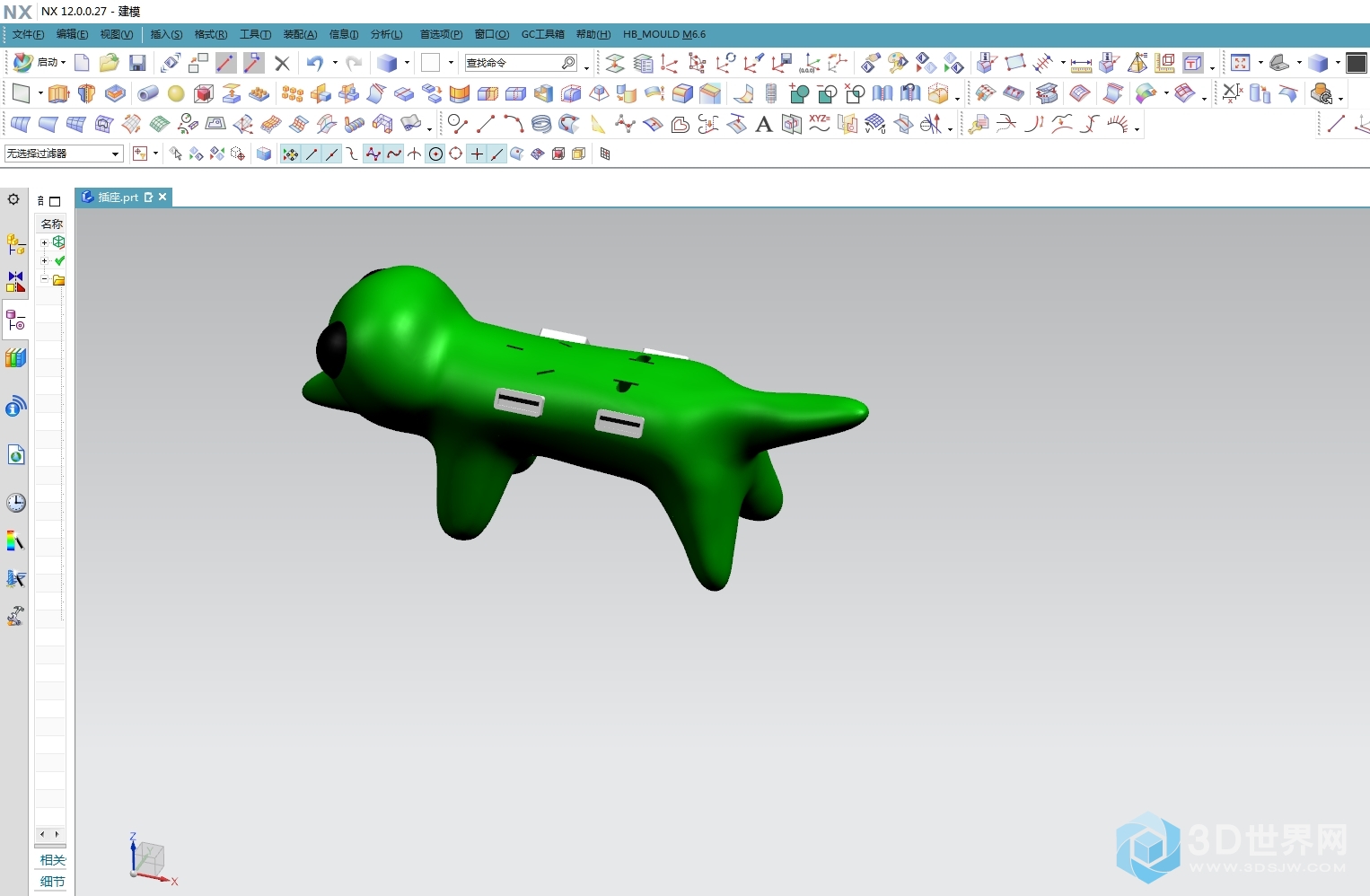Select the Helix curve tool

click(541, 124)
